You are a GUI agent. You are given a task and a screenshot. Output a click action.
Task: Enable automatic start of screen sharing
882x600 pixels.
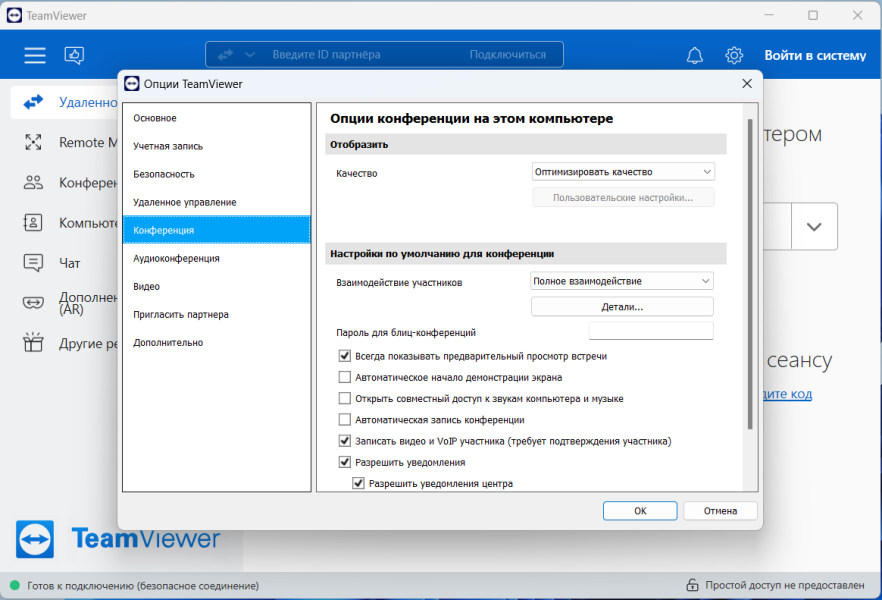(x=345, y=377)
